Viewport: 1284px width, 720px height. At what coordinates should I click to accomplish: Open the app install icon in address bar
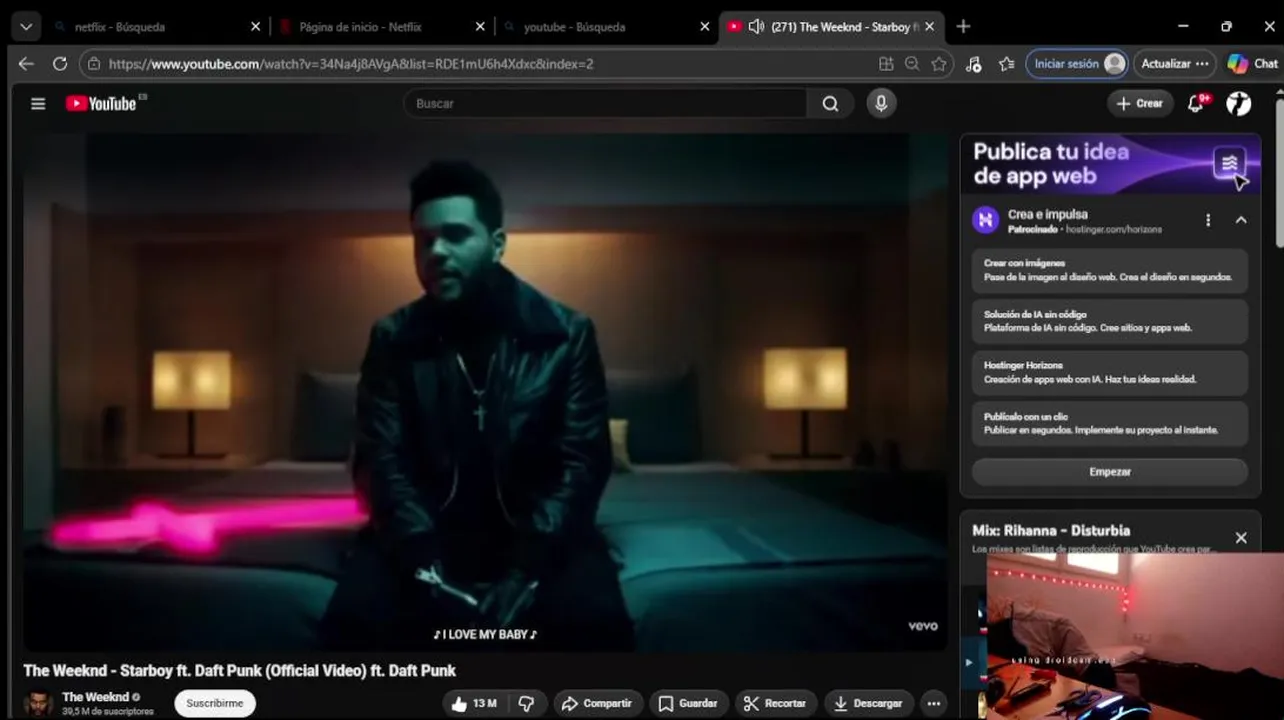(x=886, y=63)
